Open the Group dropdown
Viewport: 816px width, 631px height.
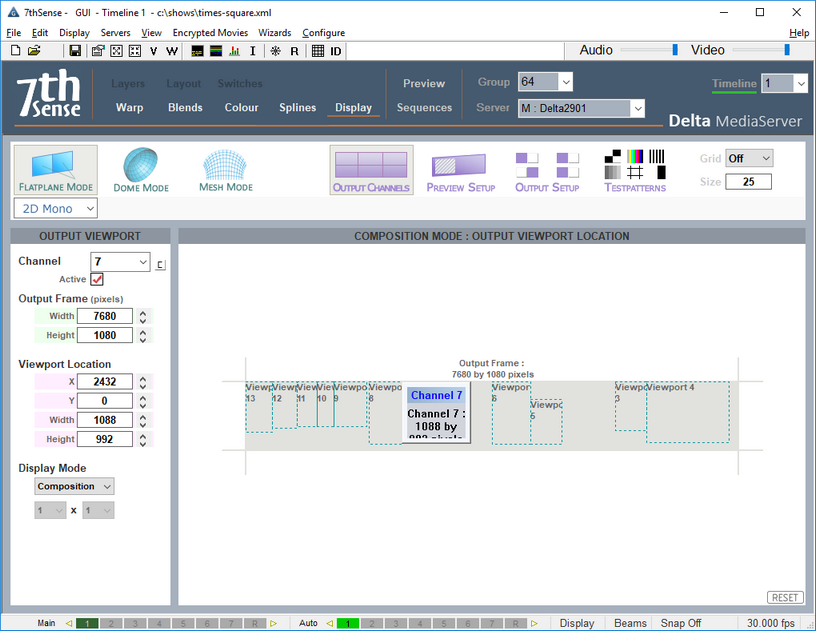(x=545, y=82)
